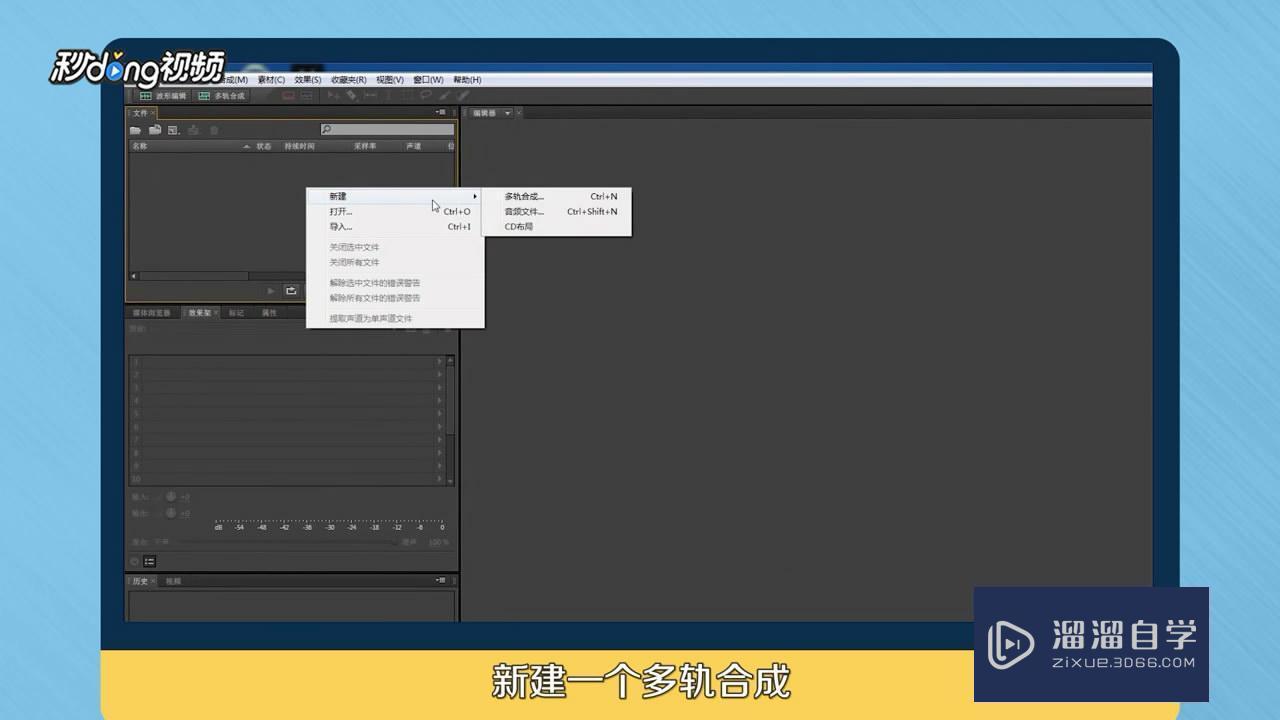Select the Move tool in toolbar
This screenshot has width=1280, height=720.
[334, 95]
